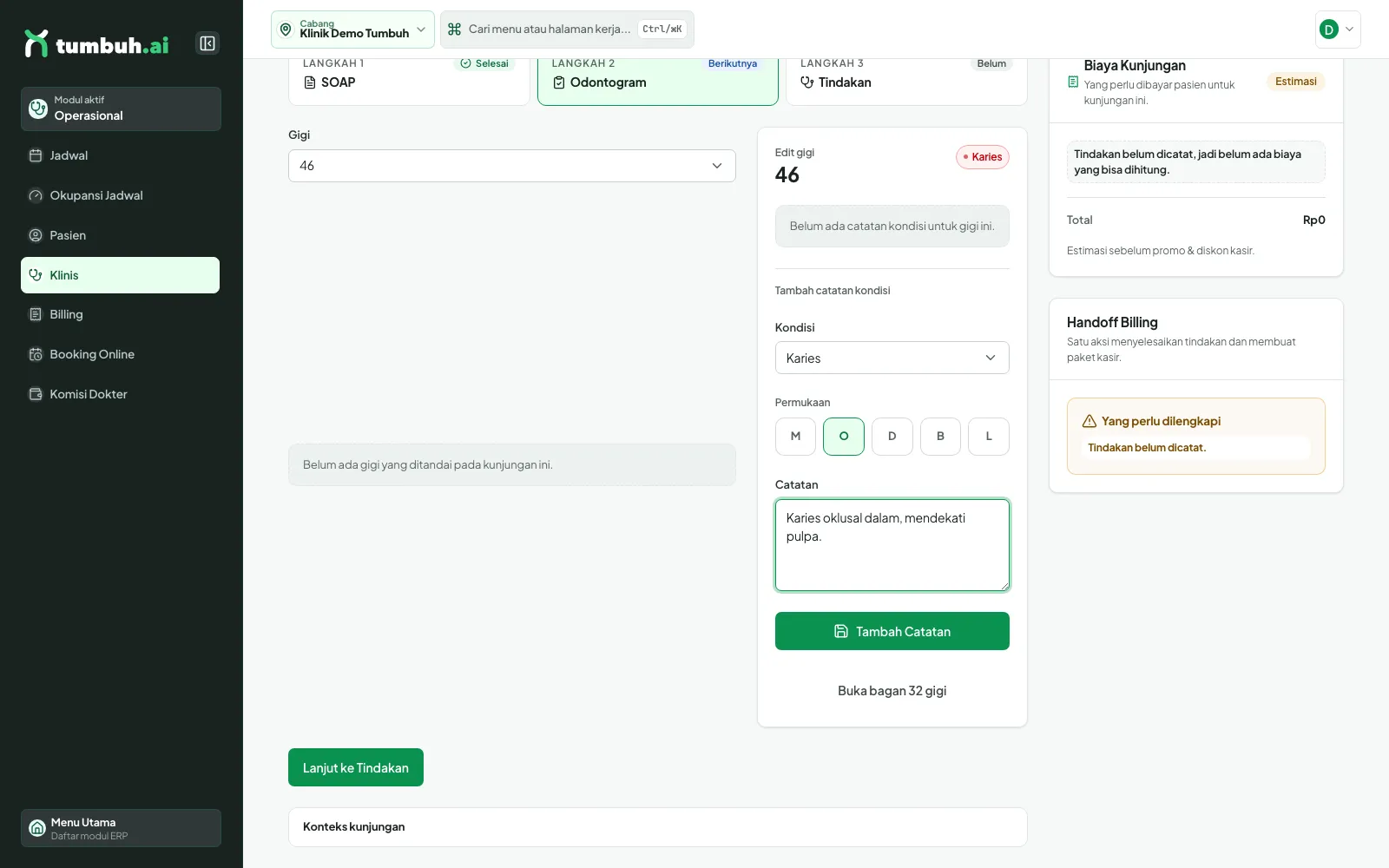The height and width of the screenshot is (868, 1389).
Task: Click the command search icon
Action: pyautogui.click(x=454, y=30)
